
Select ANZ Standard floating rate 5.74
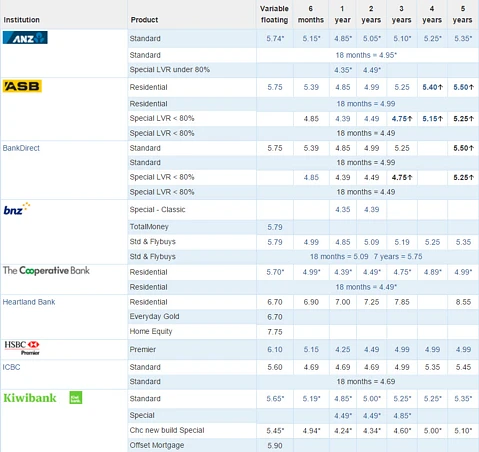click(275, 39)
